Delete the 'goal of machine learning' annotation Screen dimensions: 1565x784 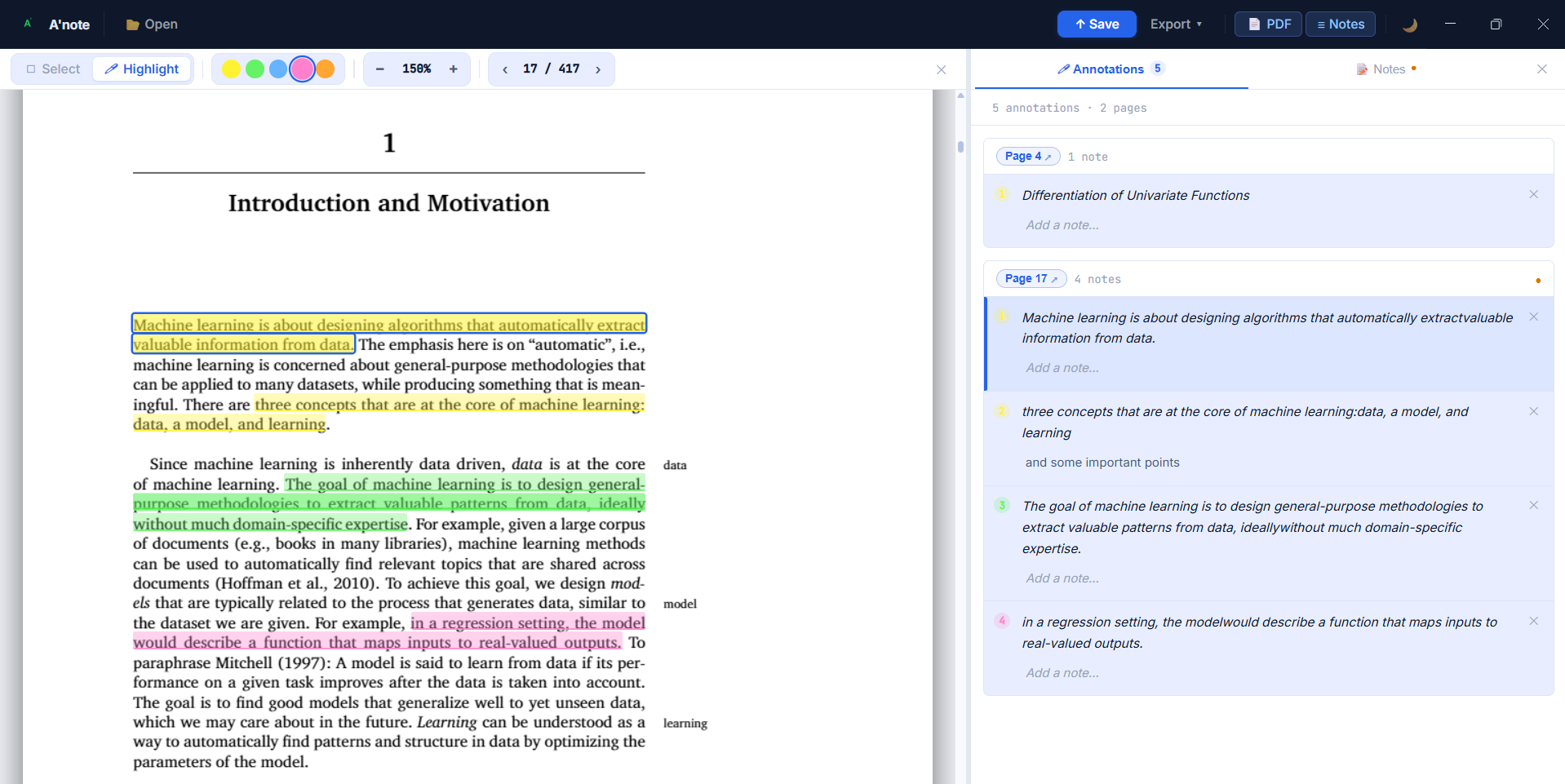coord(1534,505)
